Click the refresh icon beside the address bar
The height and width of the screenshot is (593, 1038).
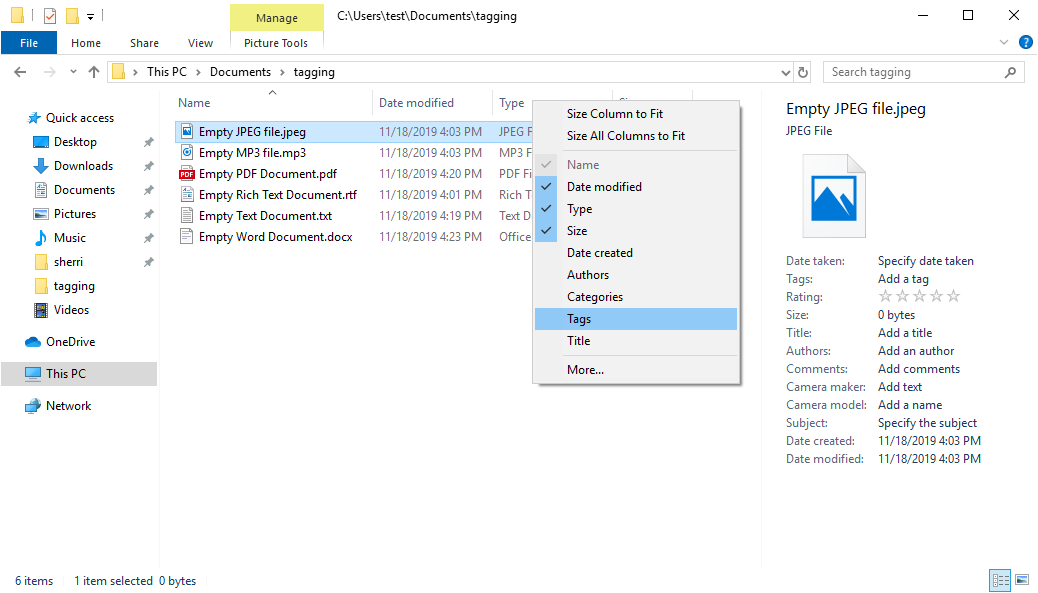(803, 71)
